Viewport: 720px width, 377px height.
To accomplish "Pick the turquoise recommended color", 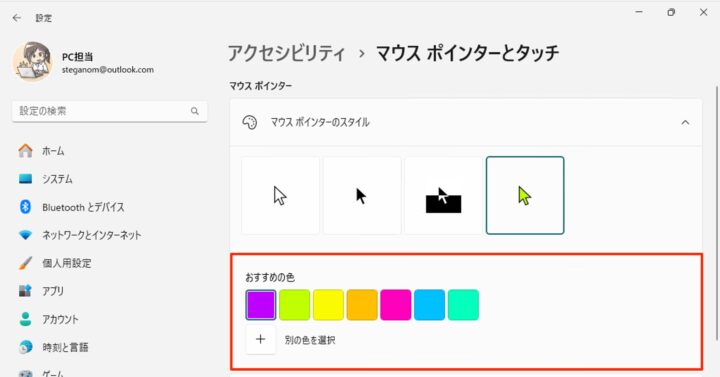I will click(x=463, y=304).
